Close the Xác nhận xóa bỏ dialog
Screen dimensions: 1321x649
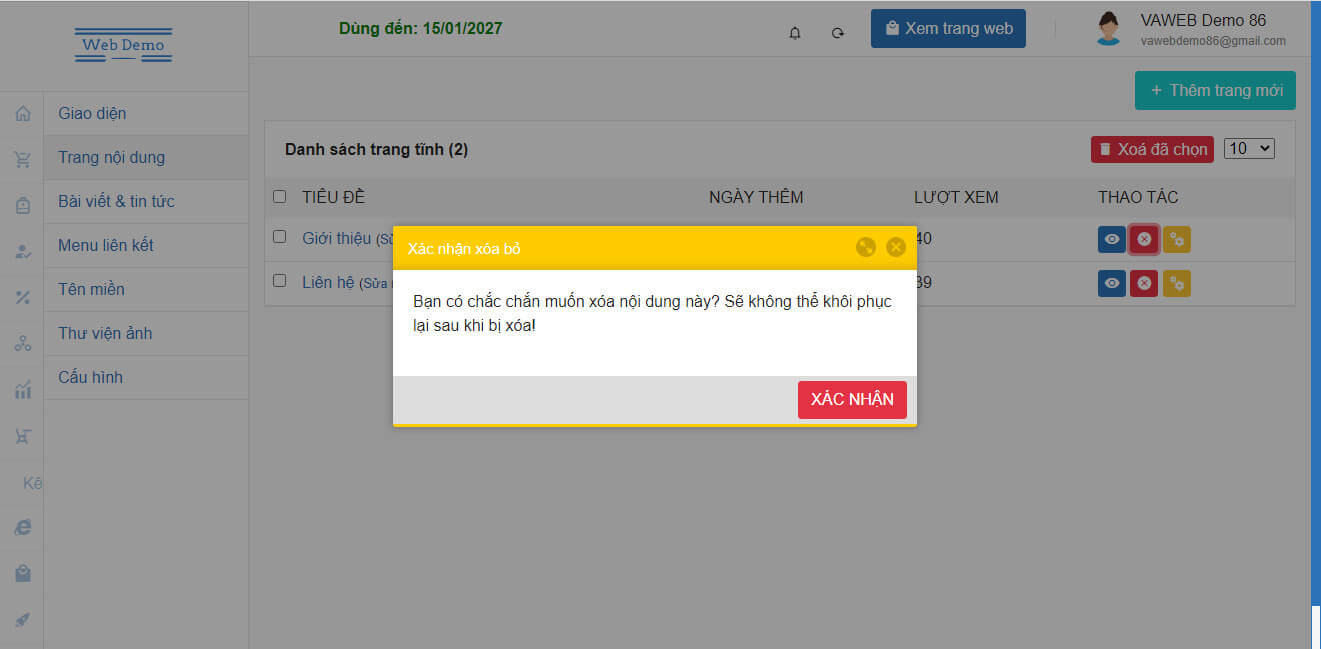pos(896,247)
